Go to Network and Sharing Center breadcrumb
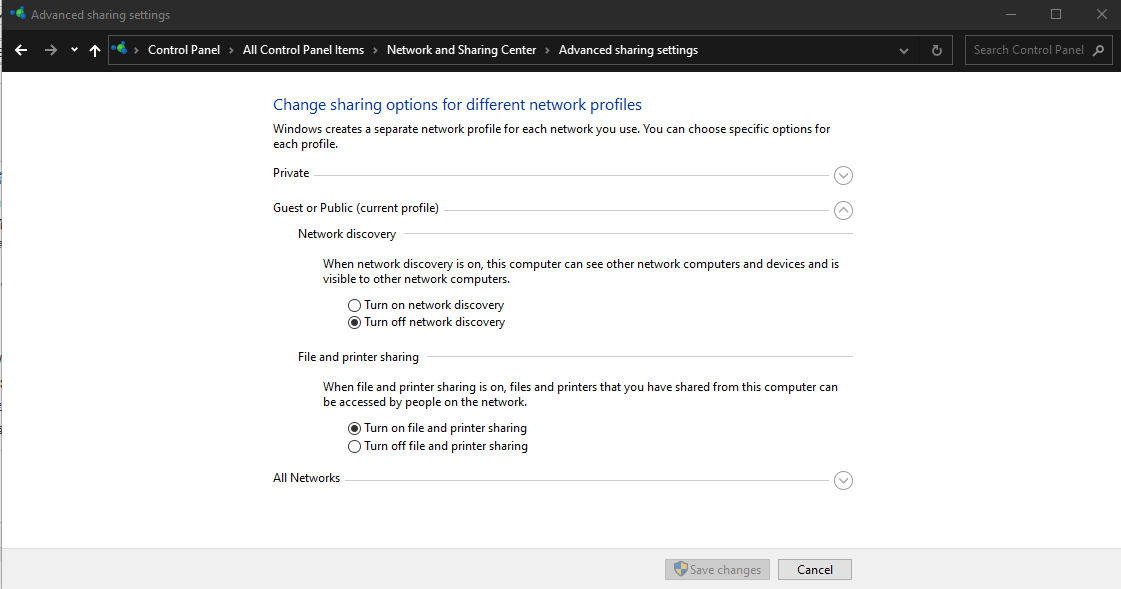 (461, 50)
